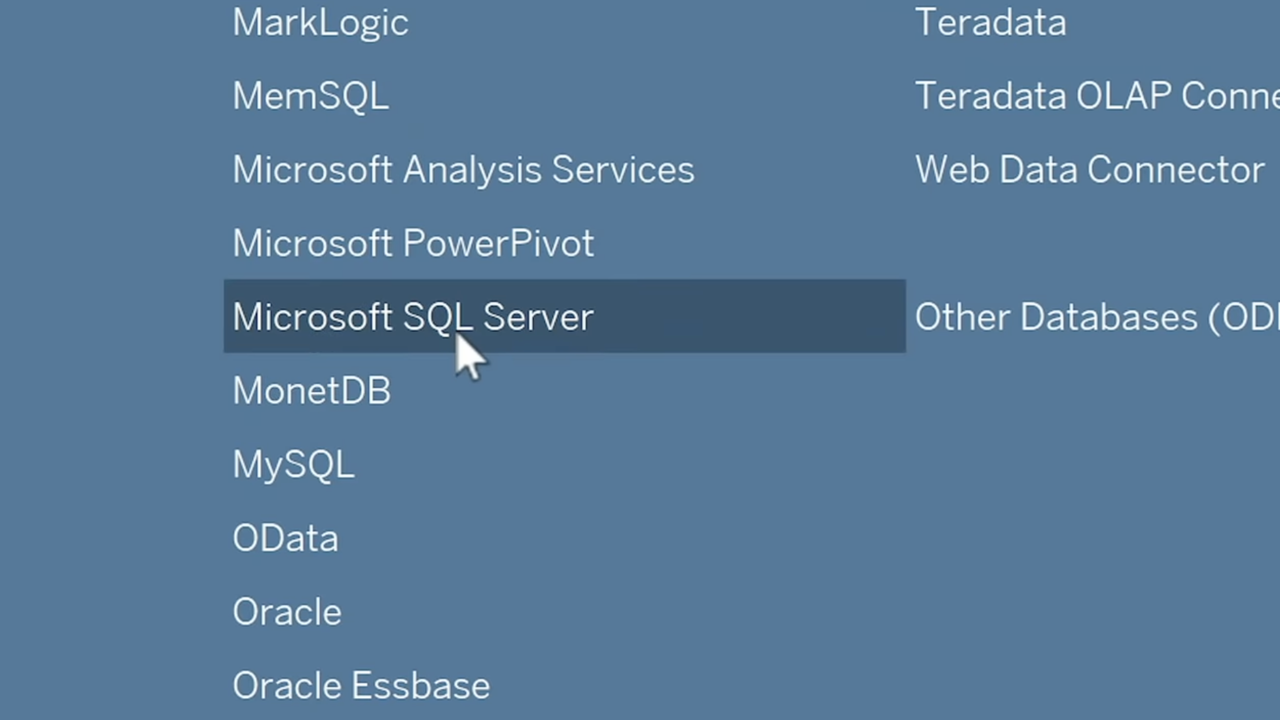This screenshot has height=720, width=1280.
Task: Choose Oracle as the data source
Action: point(287,612)
